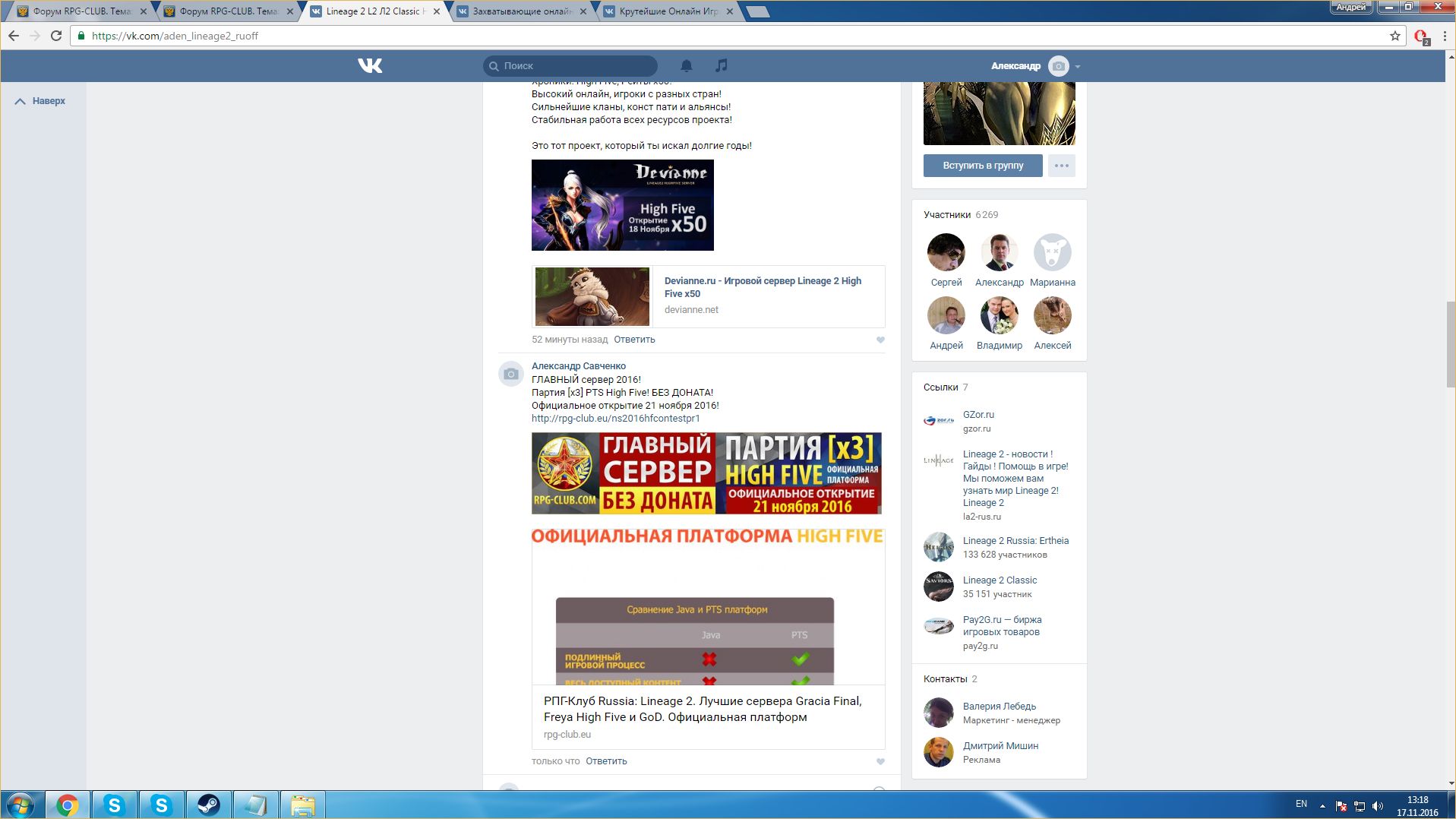Click the page vertical scrollbar thumb
1456x819 pixels.
(1451, 344)
